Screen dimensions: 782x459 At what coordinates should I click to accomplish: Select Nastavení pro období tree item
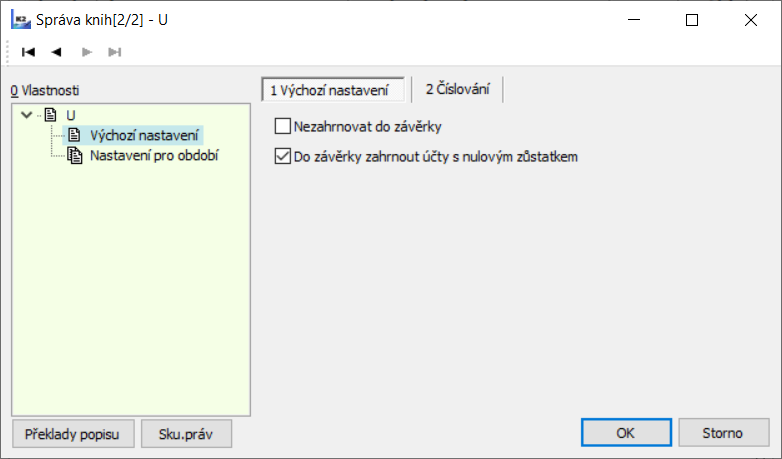point(154,156)
